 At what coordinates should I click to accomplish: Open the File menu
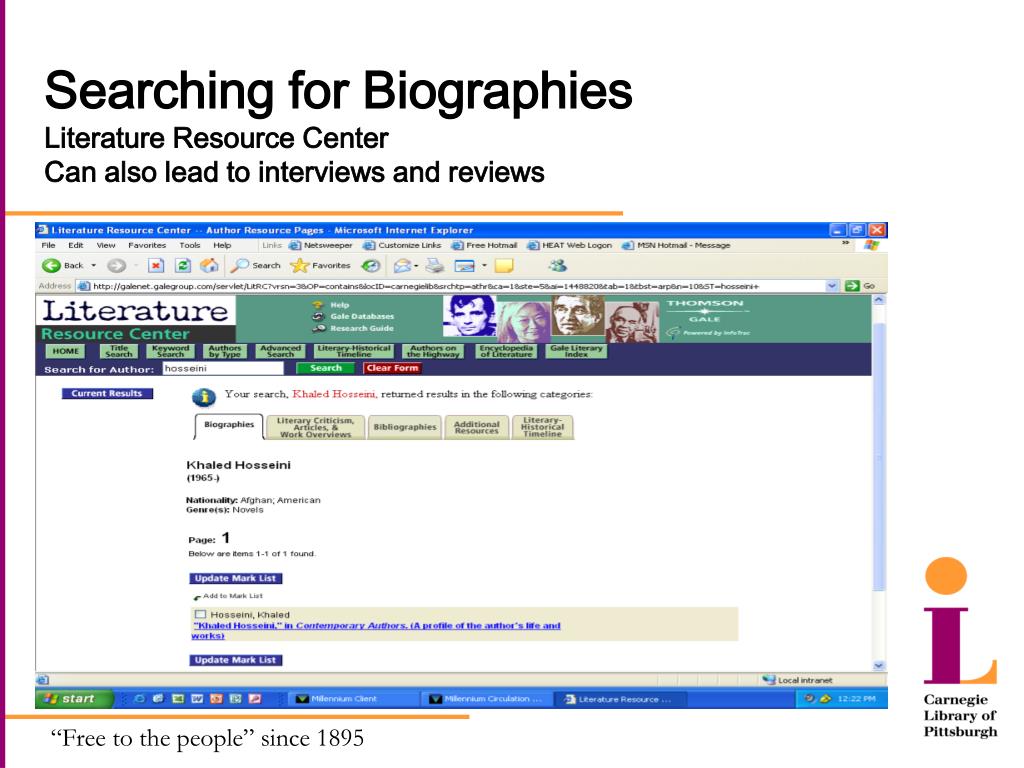click(x=48, y=245)
